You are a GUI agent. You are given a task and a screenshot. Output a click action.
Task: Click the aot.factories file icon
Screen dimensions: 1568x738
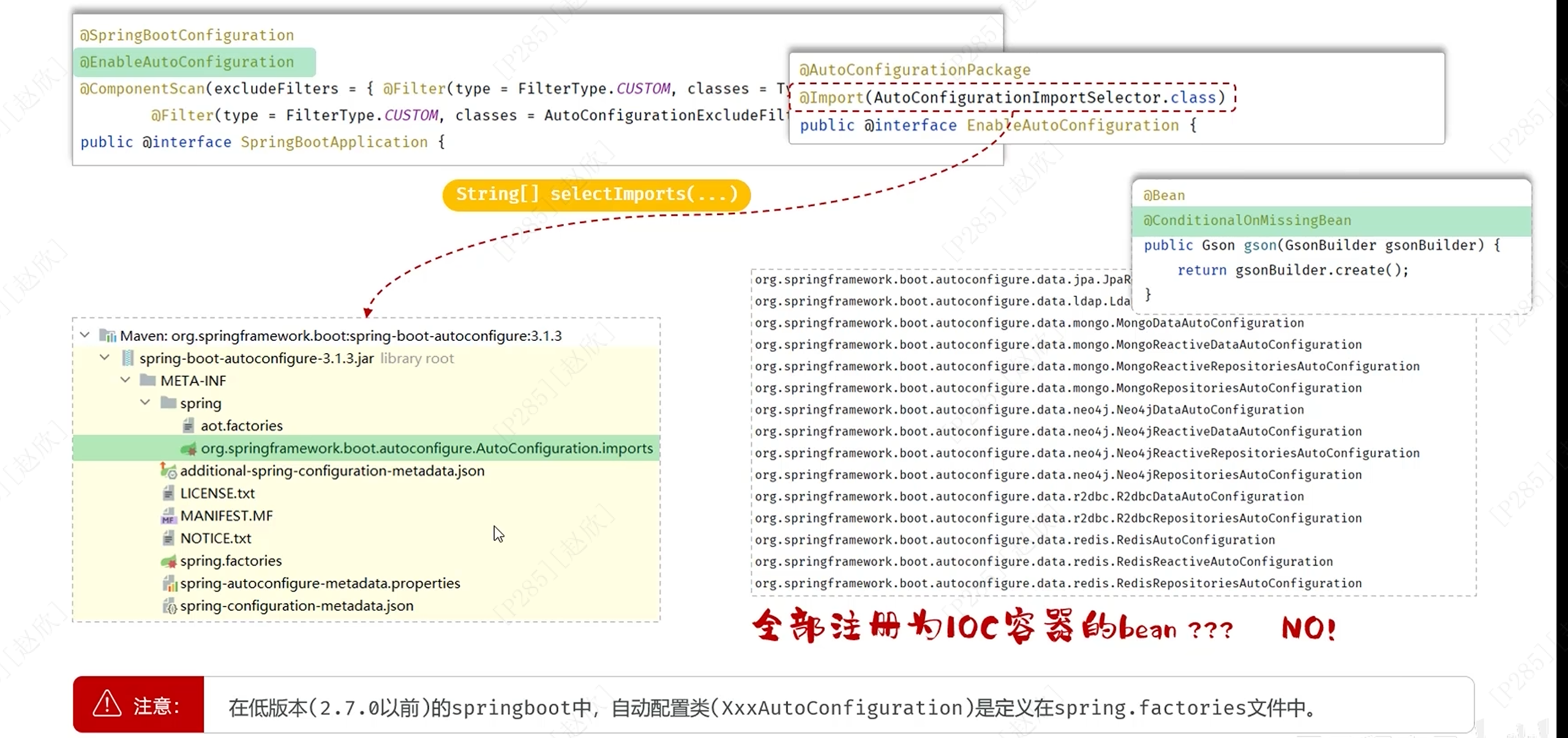pyautogui.click(x=188, y=425)
